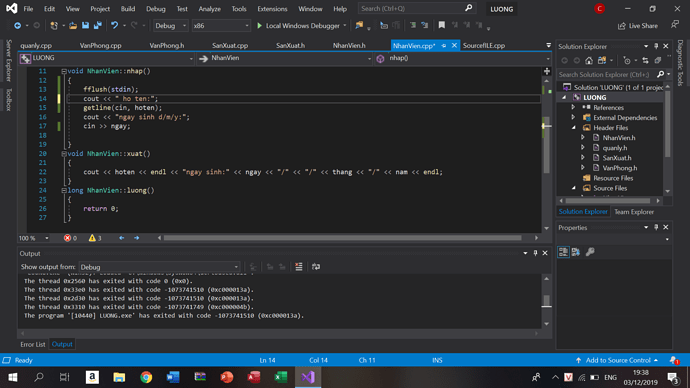Open the Debug configuration dropdown
The width and height of the screenshot is (690, 388).
(171, 26)
